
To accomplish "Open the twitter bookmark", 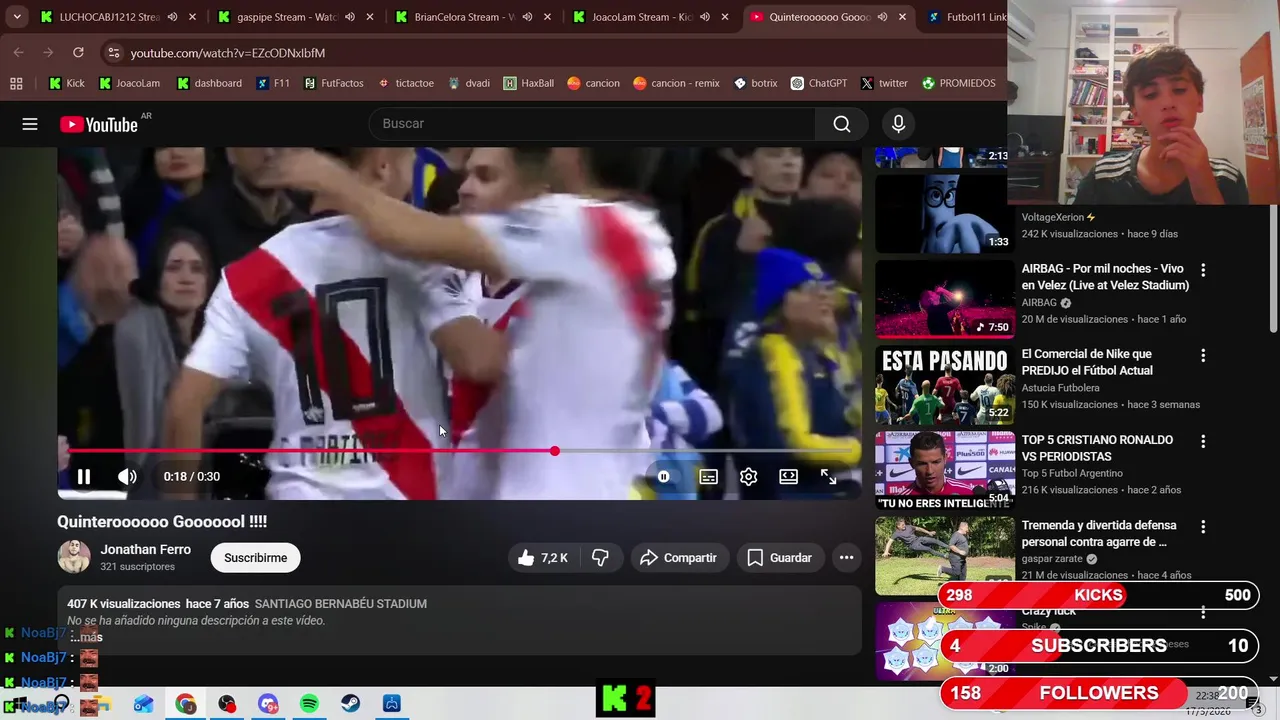I will [x=884, y=83].
